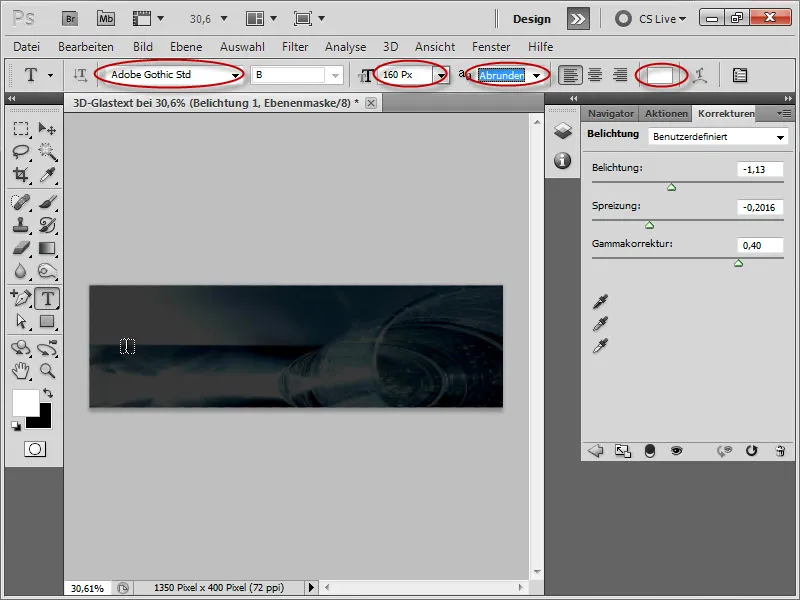Open the zoom level 30,6 dropdown
Viewport: 800px width, 600px height.
(x=223, y=19)
